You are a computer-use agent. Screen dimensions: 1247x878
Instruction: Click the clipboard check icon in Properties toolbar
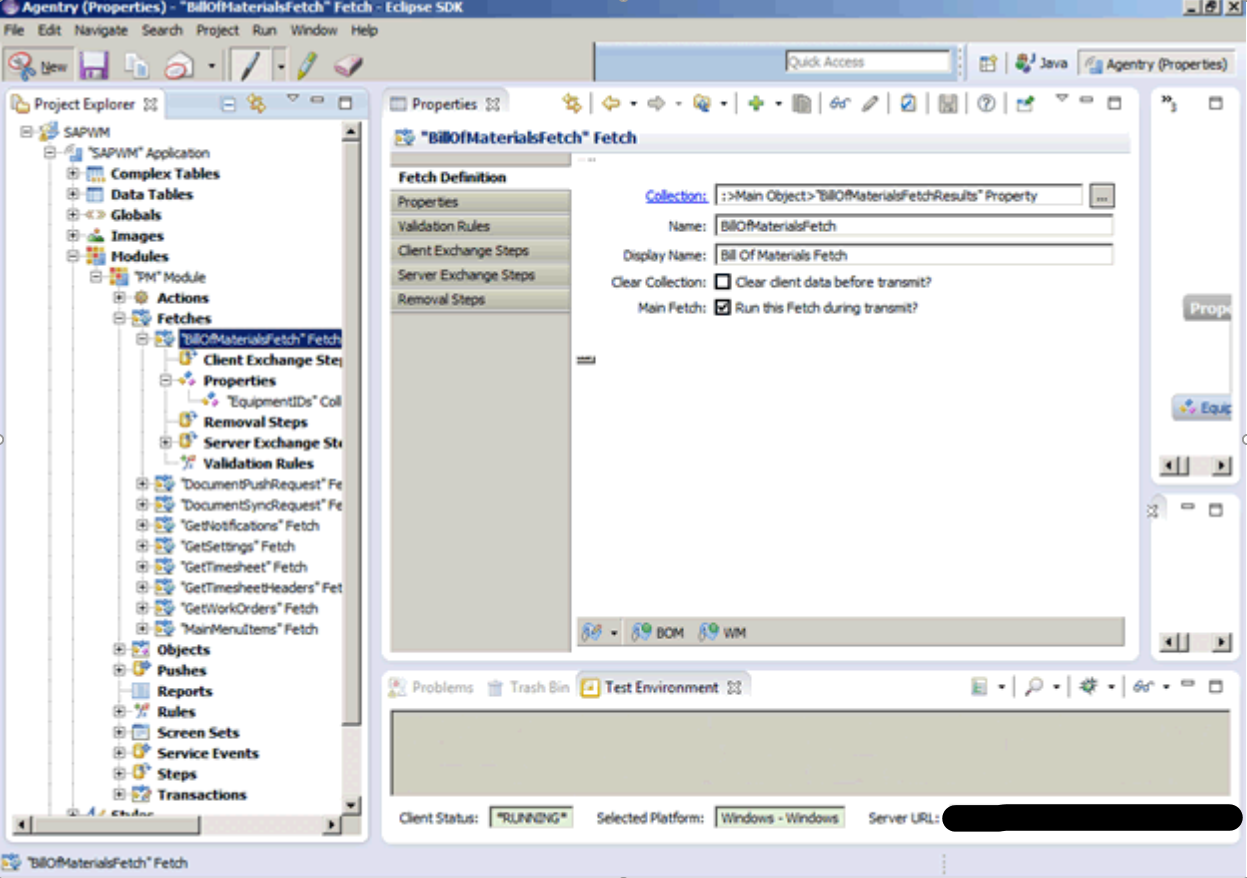pyautogui.click(x=908, y=103)
